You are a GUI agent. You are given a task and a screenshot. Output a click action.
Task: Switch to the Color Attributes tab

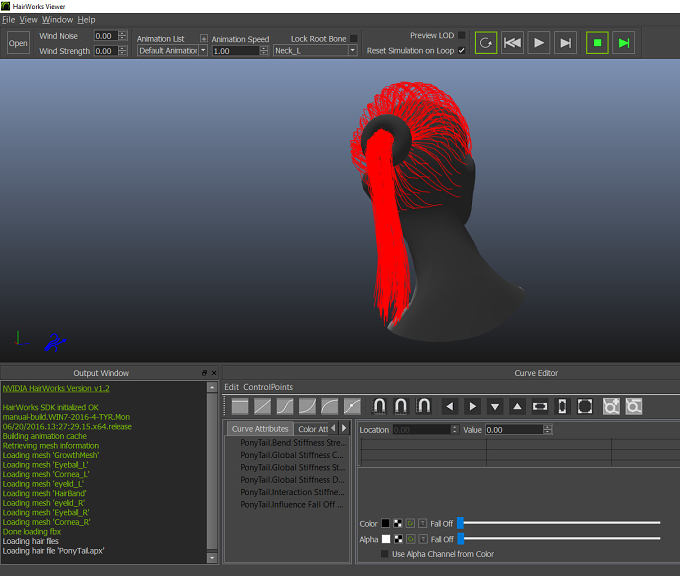click(312, 429)
